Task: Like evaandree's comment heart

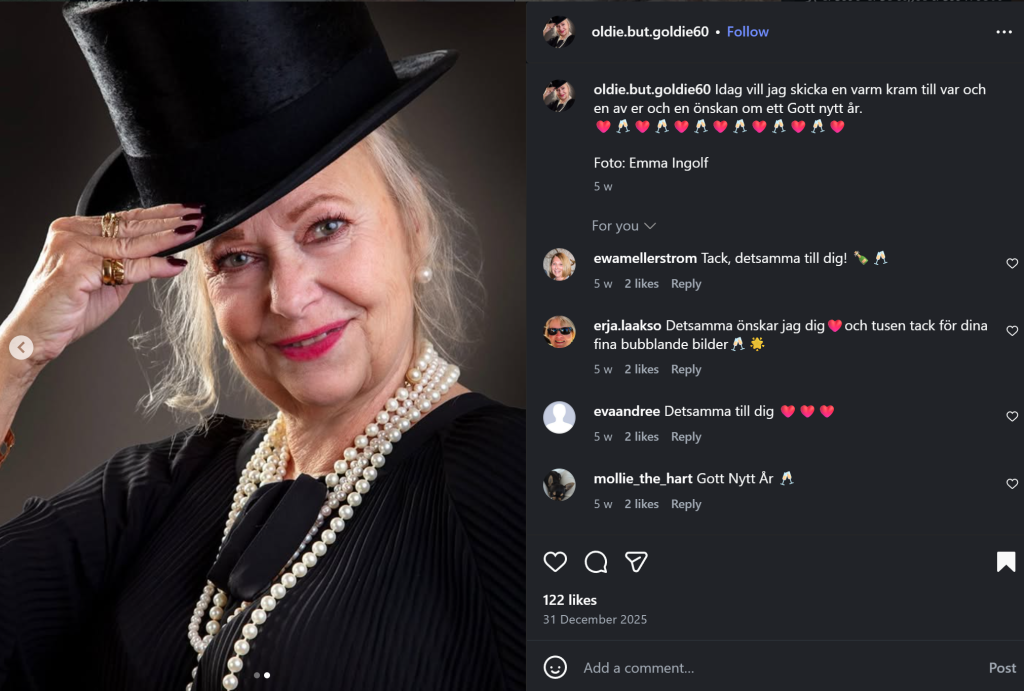Action: (1012, 417)
